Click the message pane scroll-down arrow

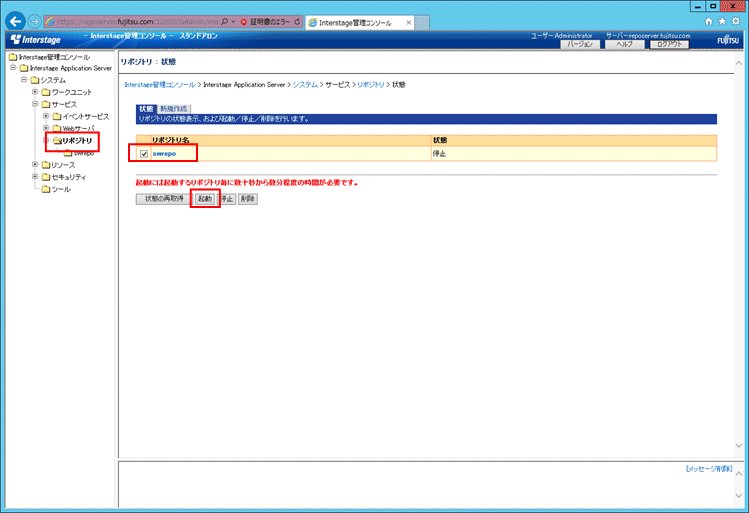(x=738, y=496)
